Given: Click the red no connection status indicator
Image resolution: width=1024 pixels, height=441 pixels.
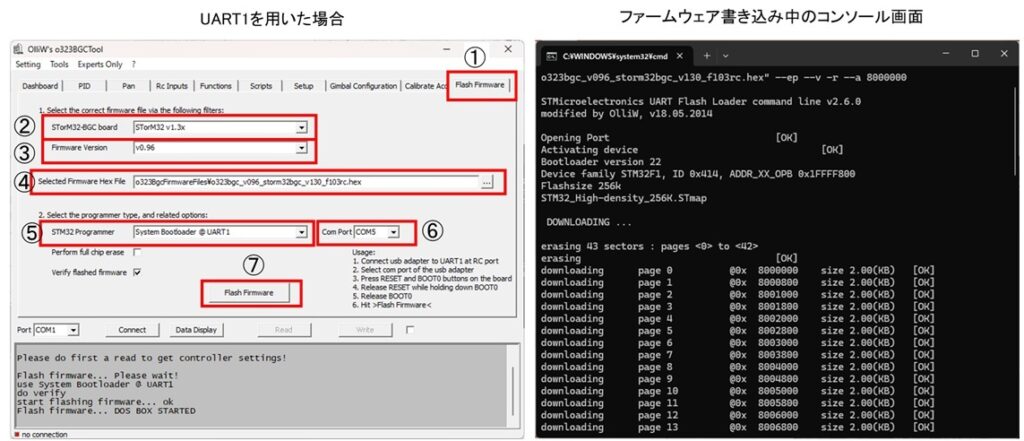Looking at the screenshot, I should tap(17, 435).
